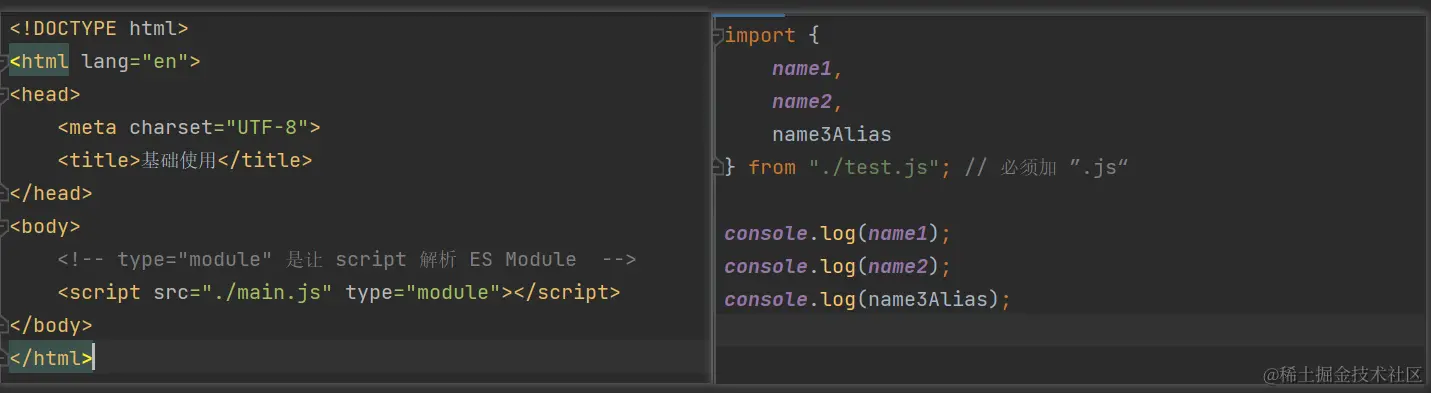Click the closing </script> tag
The image size is (1431, 393).
567,292
